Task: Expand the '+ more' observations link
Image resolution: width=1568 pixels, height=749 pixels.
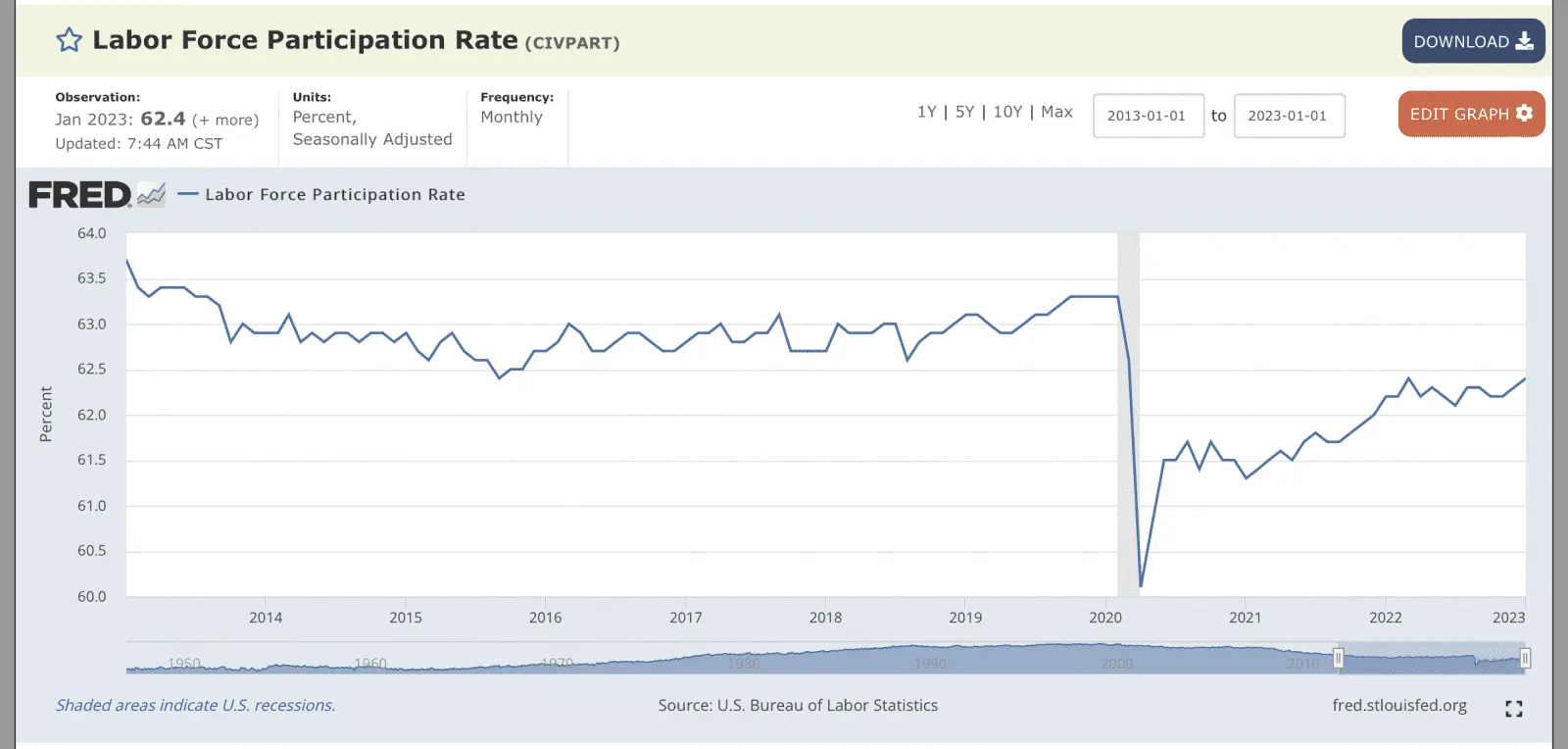Action: [225, 120]
